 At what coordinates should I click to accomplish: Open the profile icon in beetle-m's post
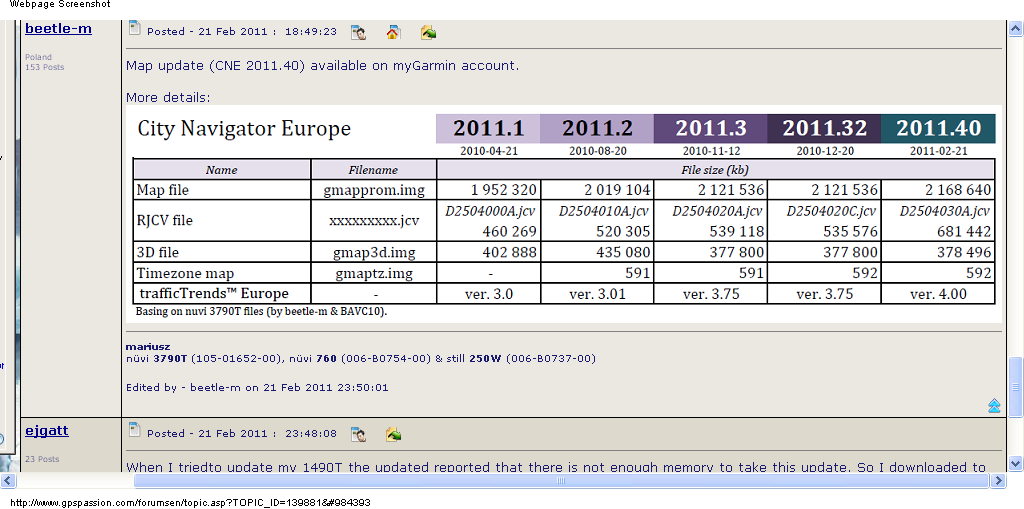pyautogui.click(x=358, y=32)
